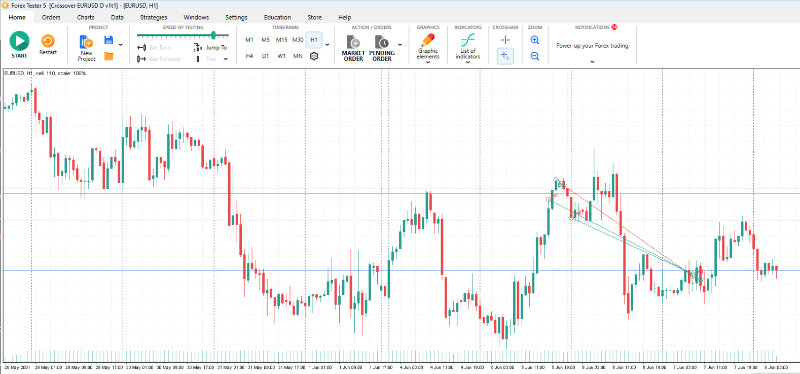Open project with the orange folder icon
Viewport: 800px width, 374px height.
tap(109, 56)
